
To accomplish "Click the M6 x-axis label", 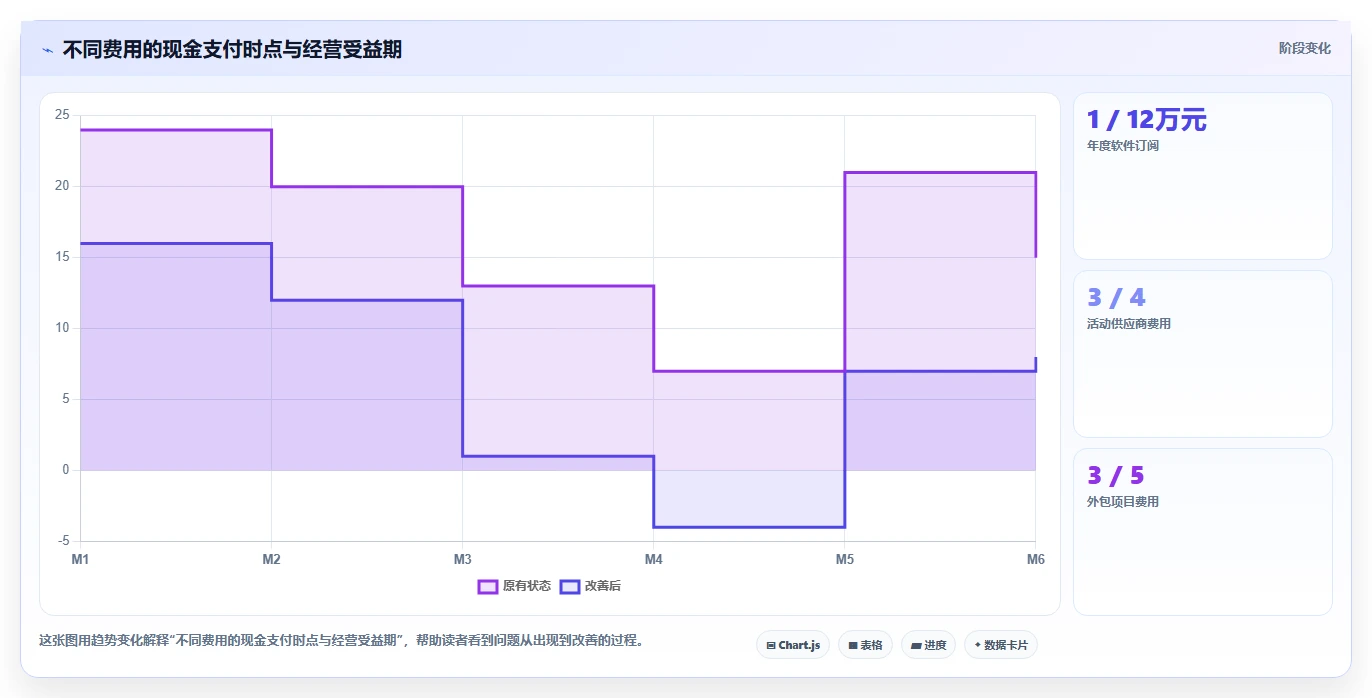I will click(1036, 559).
